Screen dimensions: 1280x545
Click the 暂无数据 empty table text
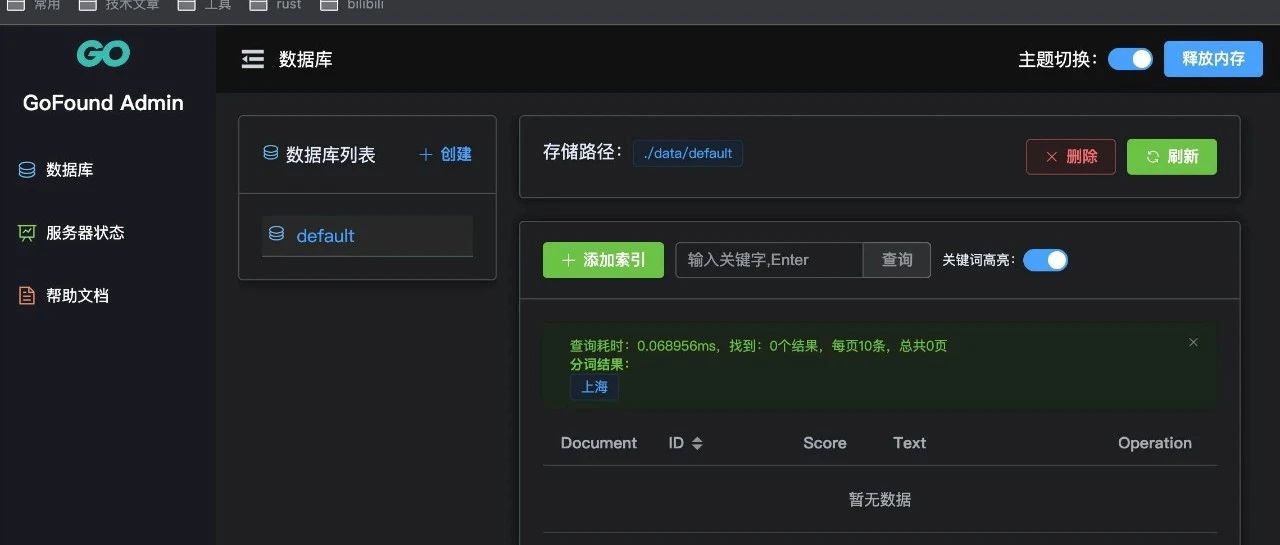point(880,499)
